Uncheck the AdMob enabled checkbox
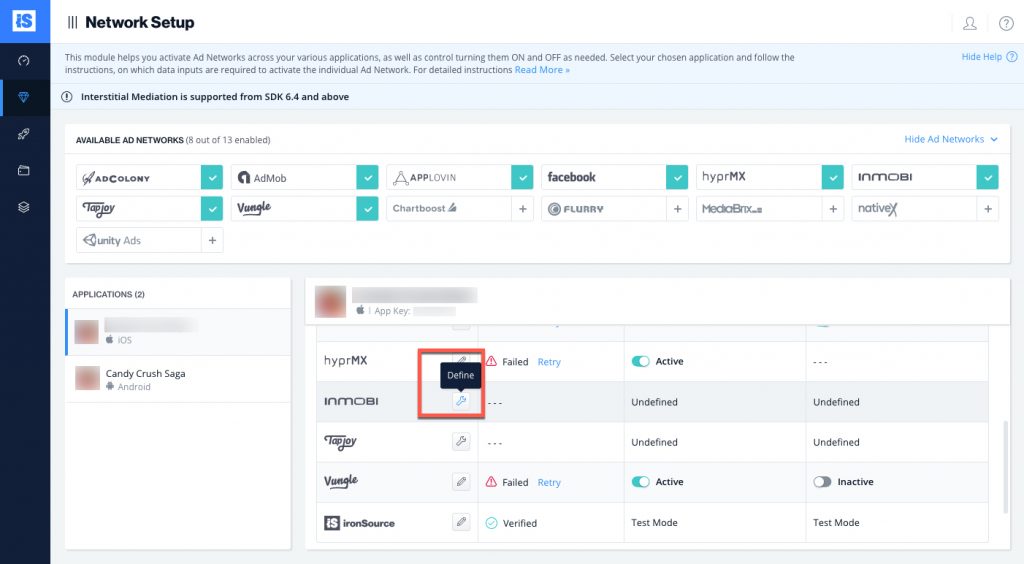Image resolution: width=1024 pixels, height=564 pixels. [x=367, y=178]
